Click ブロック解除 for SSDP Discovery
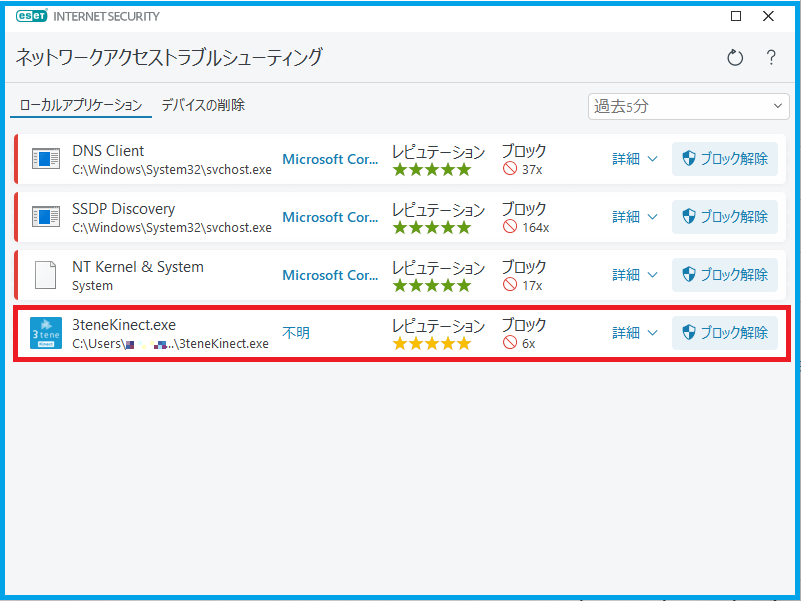The image size is (801, 601). (724, 217)
